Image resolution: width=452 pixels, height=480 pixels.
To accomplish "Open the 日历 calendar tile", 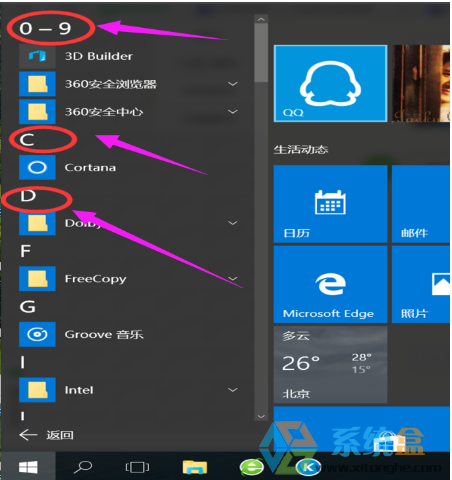I will 330,204.
